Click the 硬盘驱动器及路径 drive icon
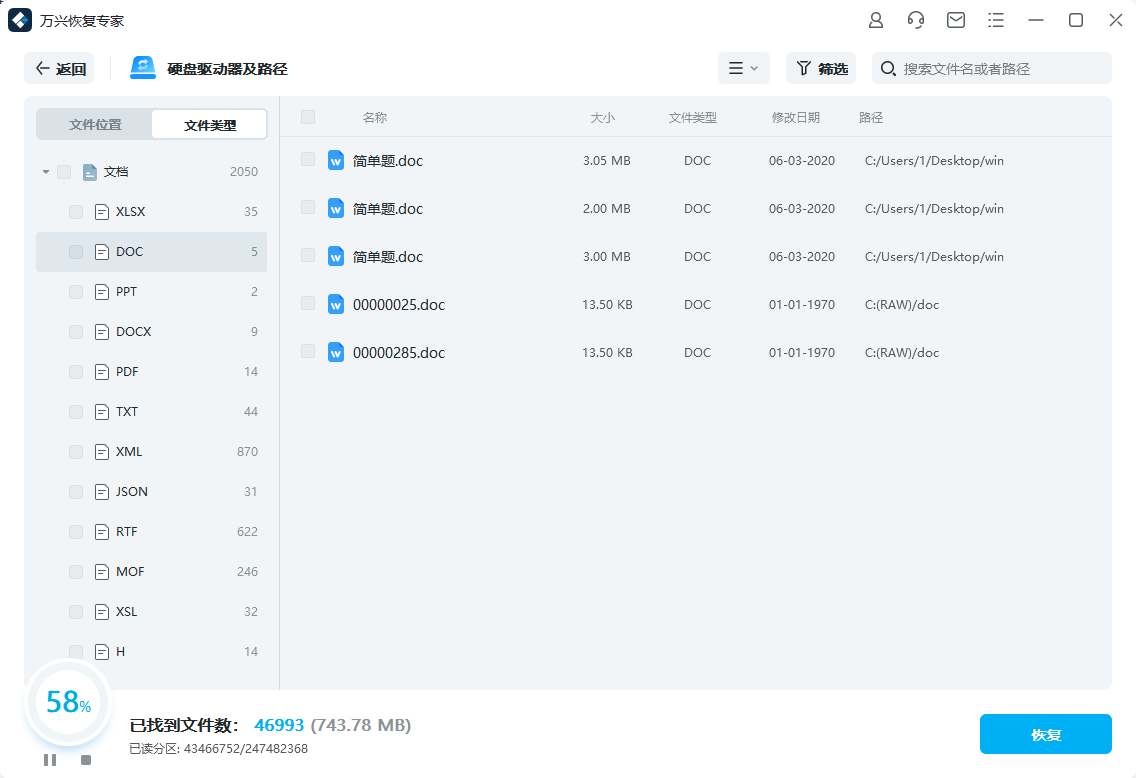 (x=143, y=68)
